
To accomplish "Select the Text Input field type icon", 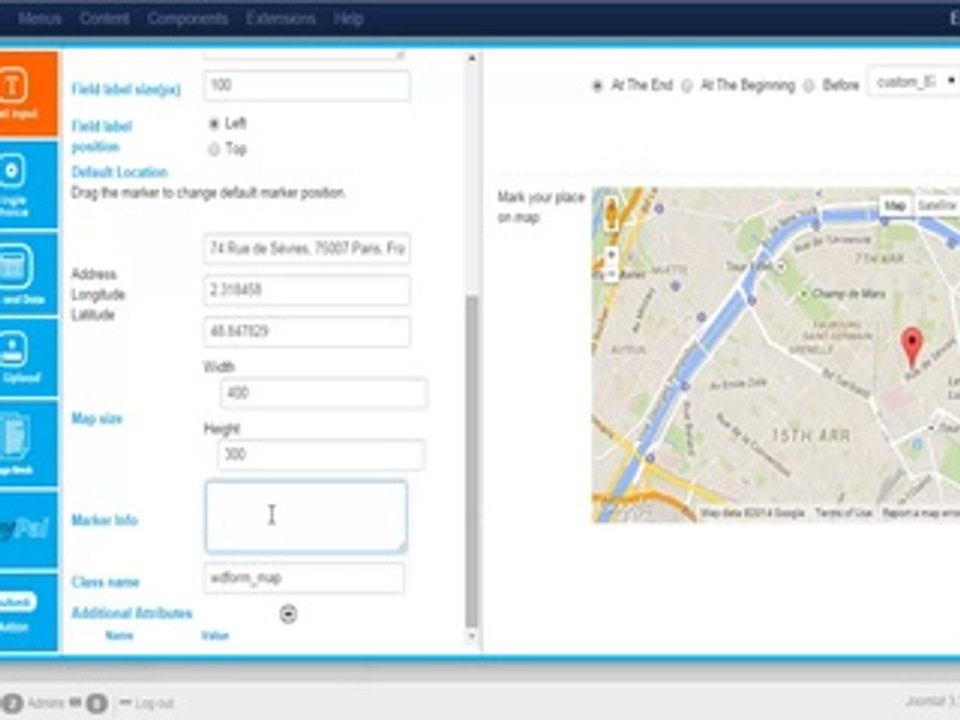I will [x=27, y=93].
